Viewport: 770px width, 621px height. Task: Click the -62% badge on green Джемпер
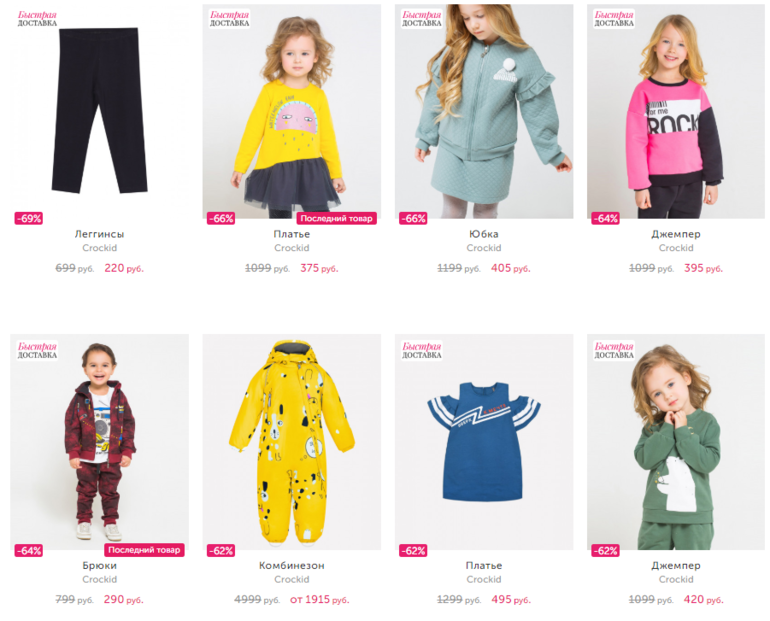(605, 551)
